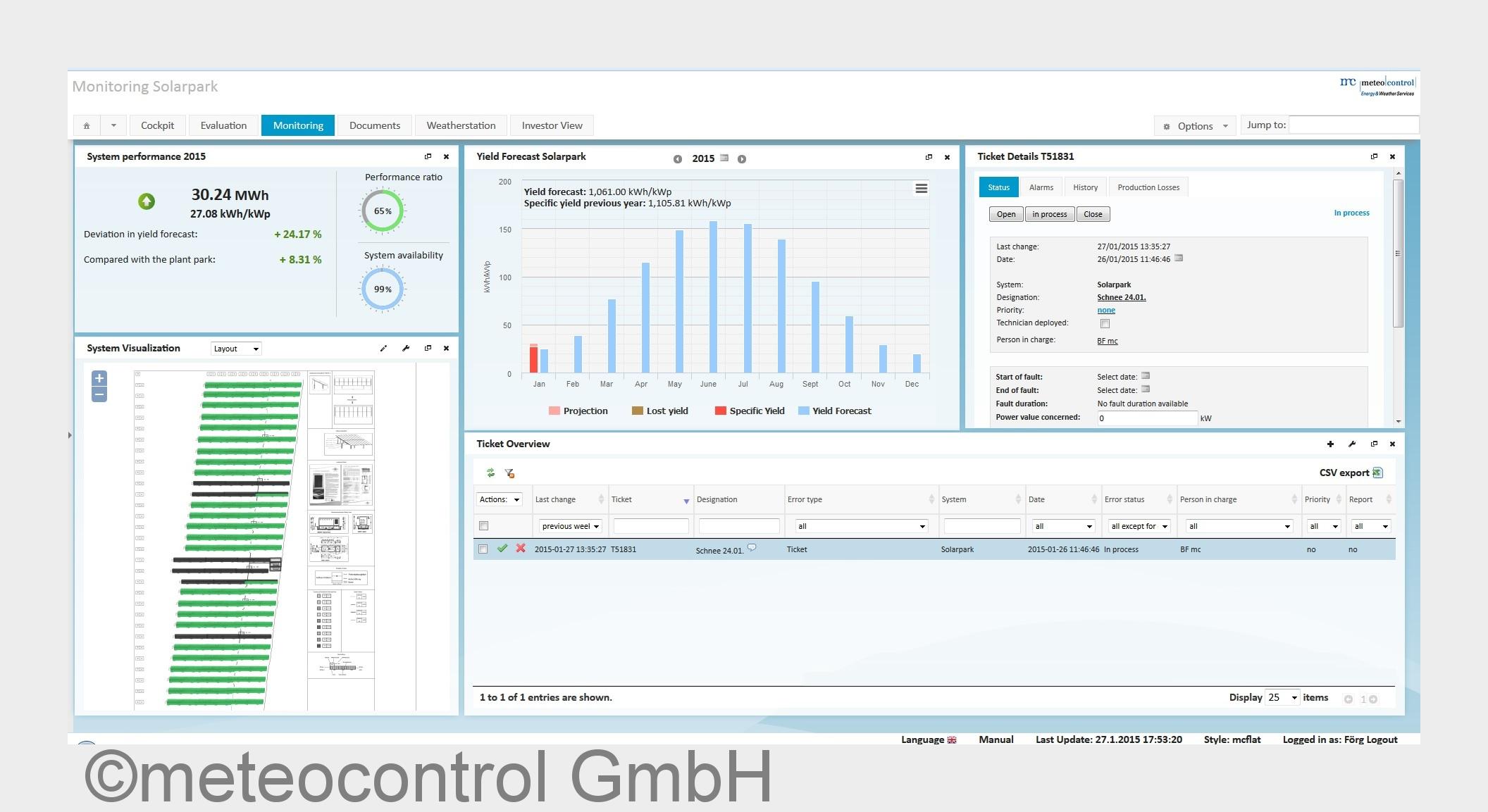Open Production Losses tab
The width and height of the screenshot is (1488, 812).
[1148, 187]
